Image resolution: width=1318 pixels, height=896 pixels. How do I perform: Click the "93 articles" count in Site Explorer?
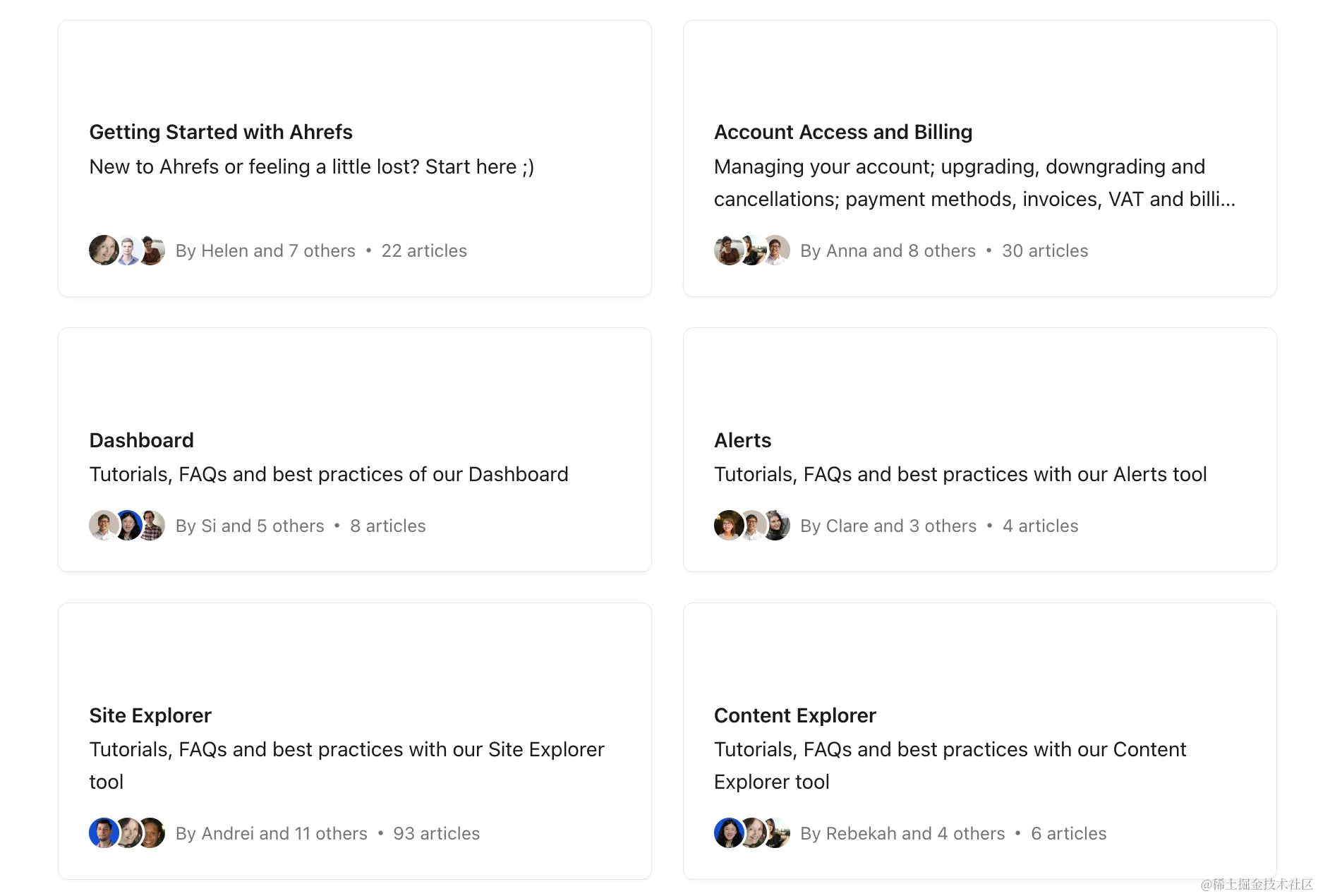(x=436, y=834)
